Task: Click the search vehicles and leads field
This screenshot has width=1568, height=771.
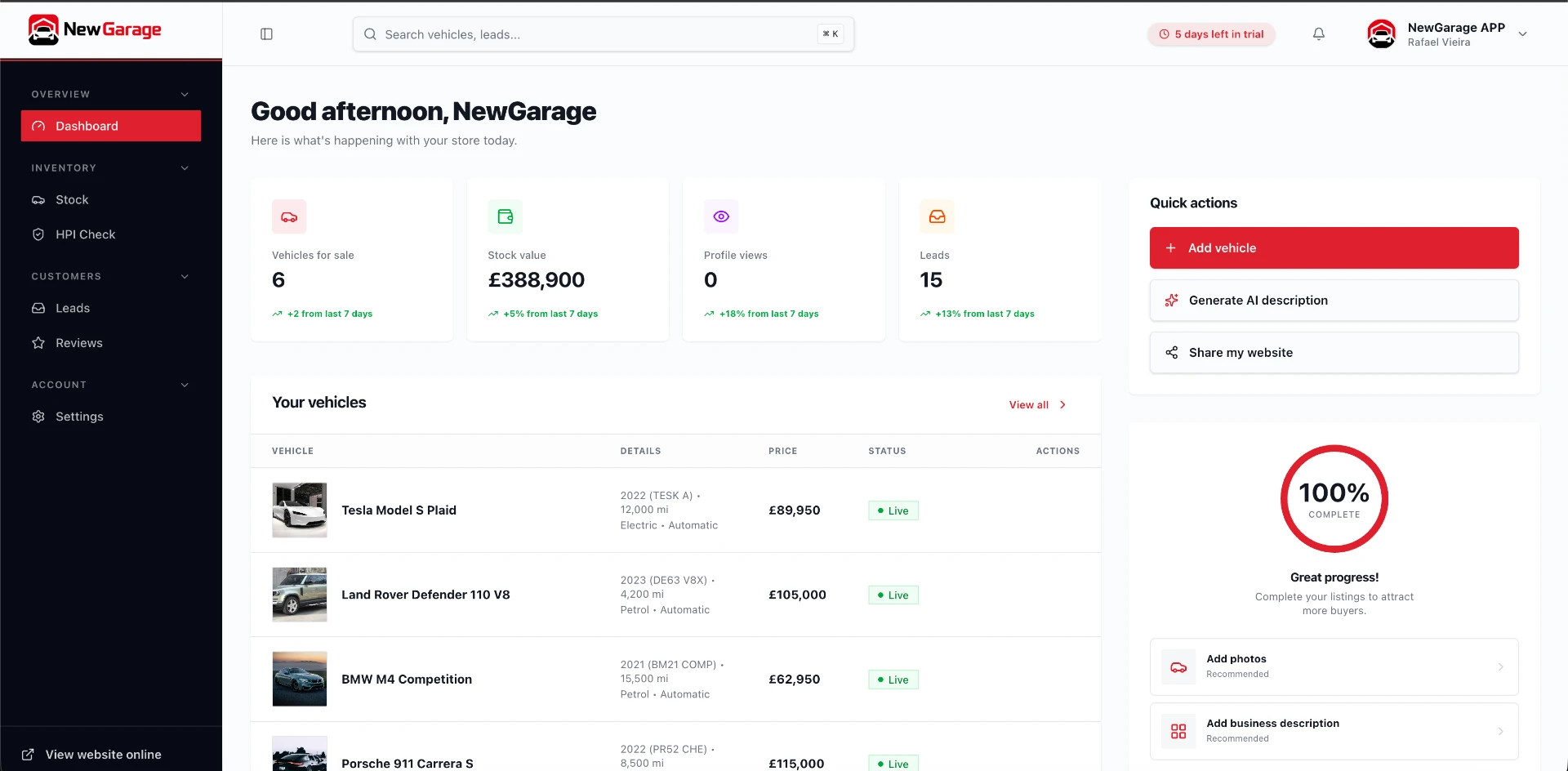Action: click(604, 34)
